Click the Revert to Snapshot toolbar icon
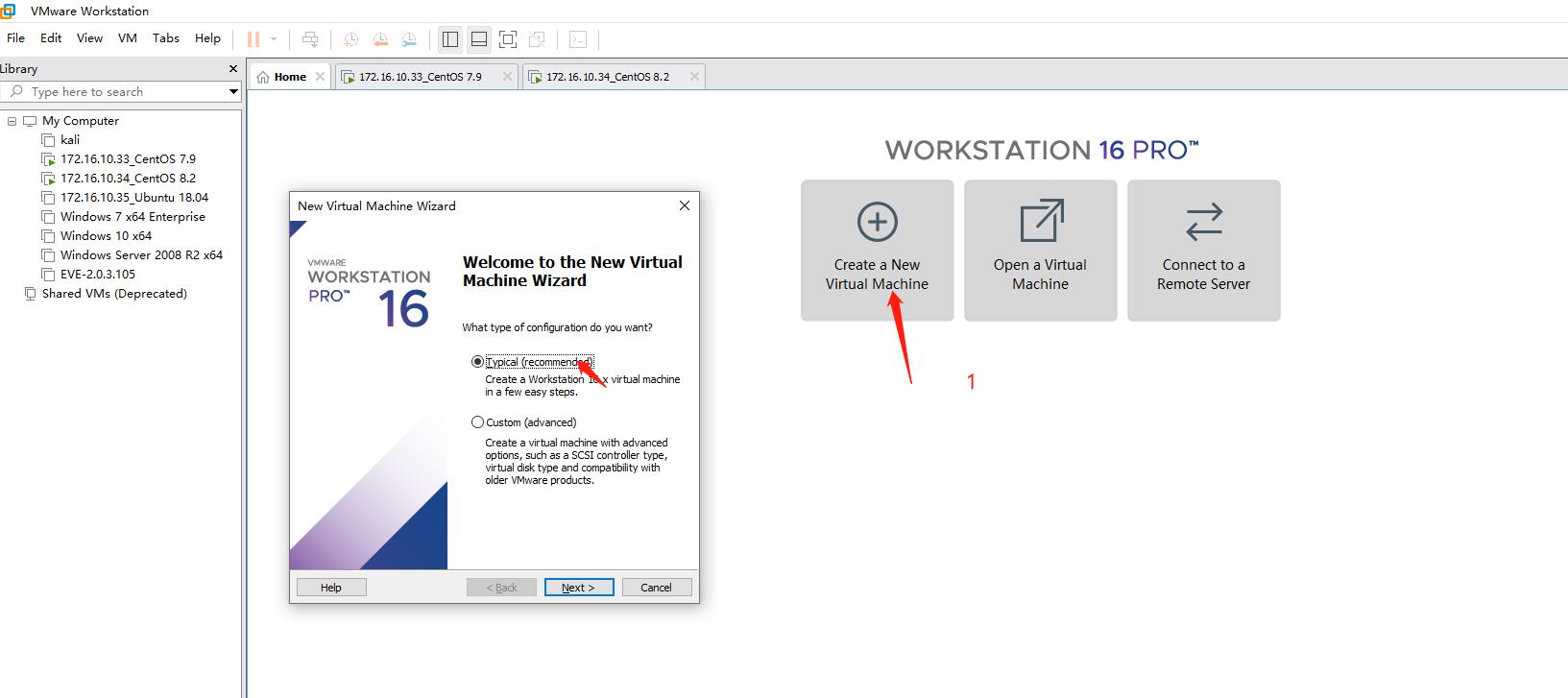This screenshot has height=698, width=1568. click(380, 39)
